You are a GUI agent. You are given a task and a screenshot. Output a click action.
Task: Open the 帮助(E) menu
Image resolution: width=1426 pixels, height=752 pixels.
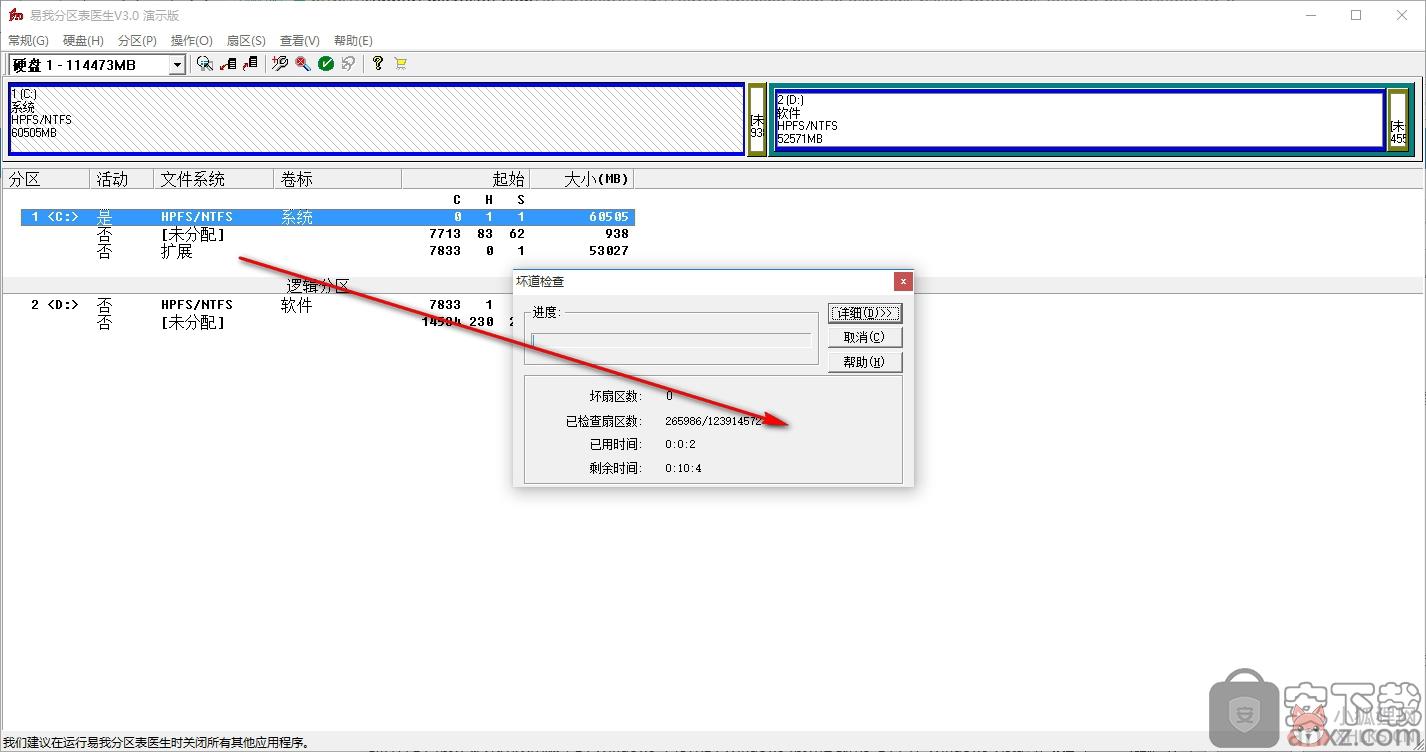(x=353, y=40)
